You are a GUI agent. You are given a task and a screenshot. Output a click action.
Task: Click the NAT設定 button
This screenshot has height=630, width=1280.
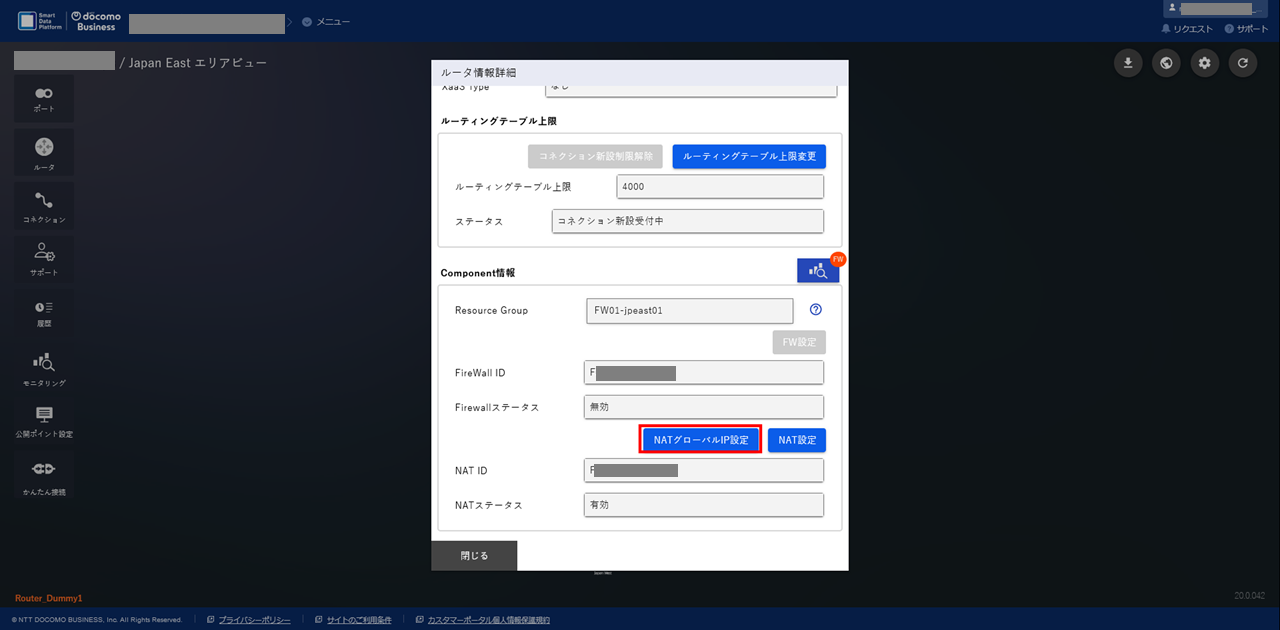click(797, 440)
